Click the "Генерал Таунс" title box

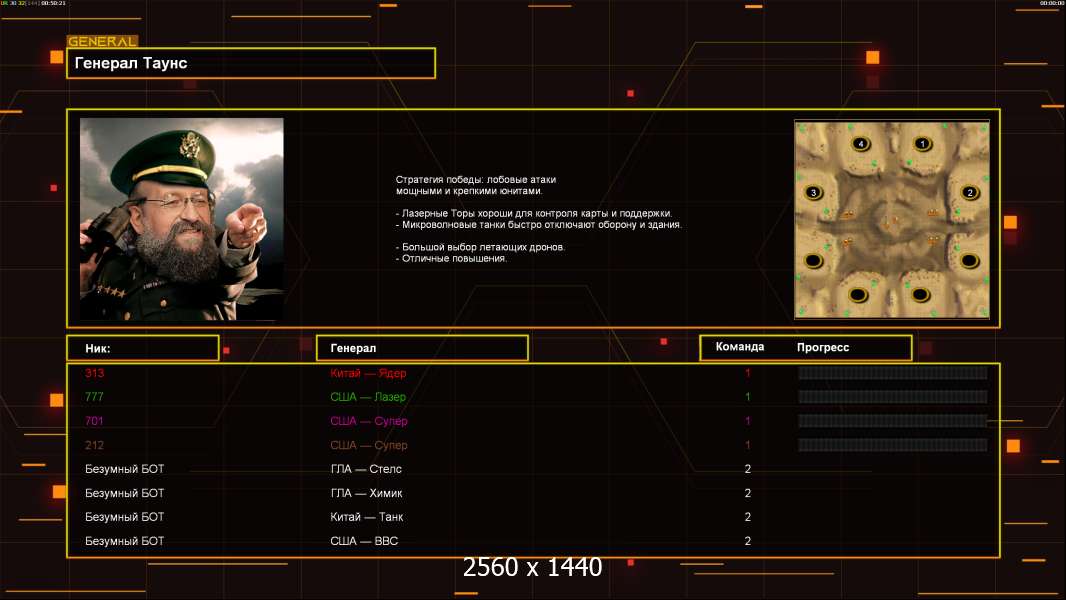251,63
